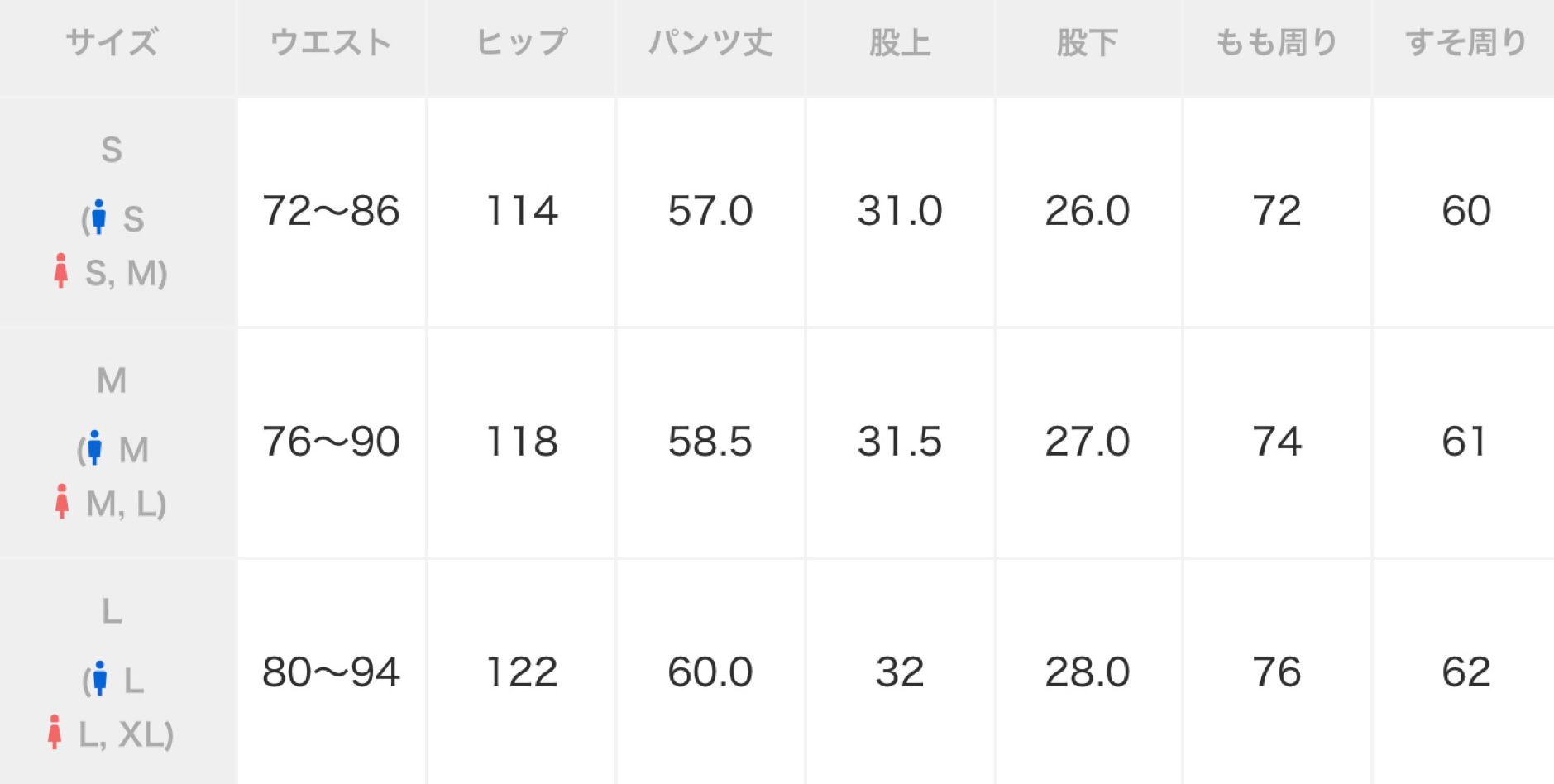This screenshot has height=784, width=1554.
Task: Click the red female icon in M row
Action: (61, 501)
